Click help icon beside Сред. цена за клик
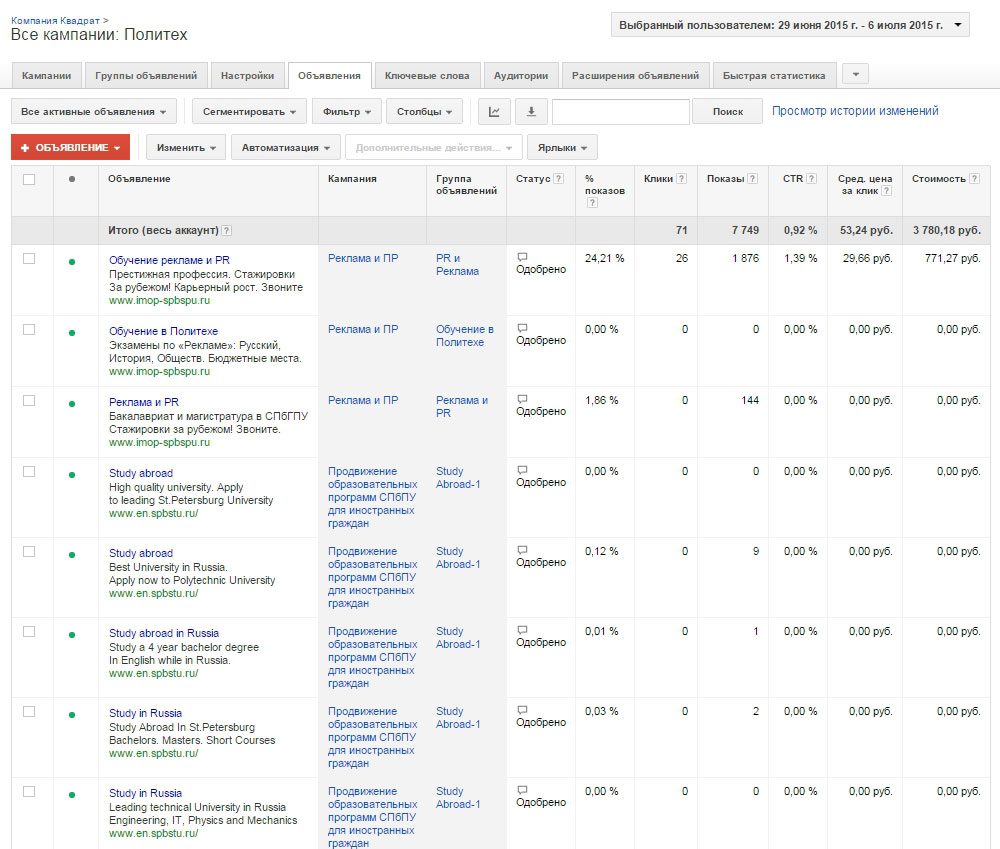Screen dimensions: 1000x849 pyautogui.click(x=887, y=191)
